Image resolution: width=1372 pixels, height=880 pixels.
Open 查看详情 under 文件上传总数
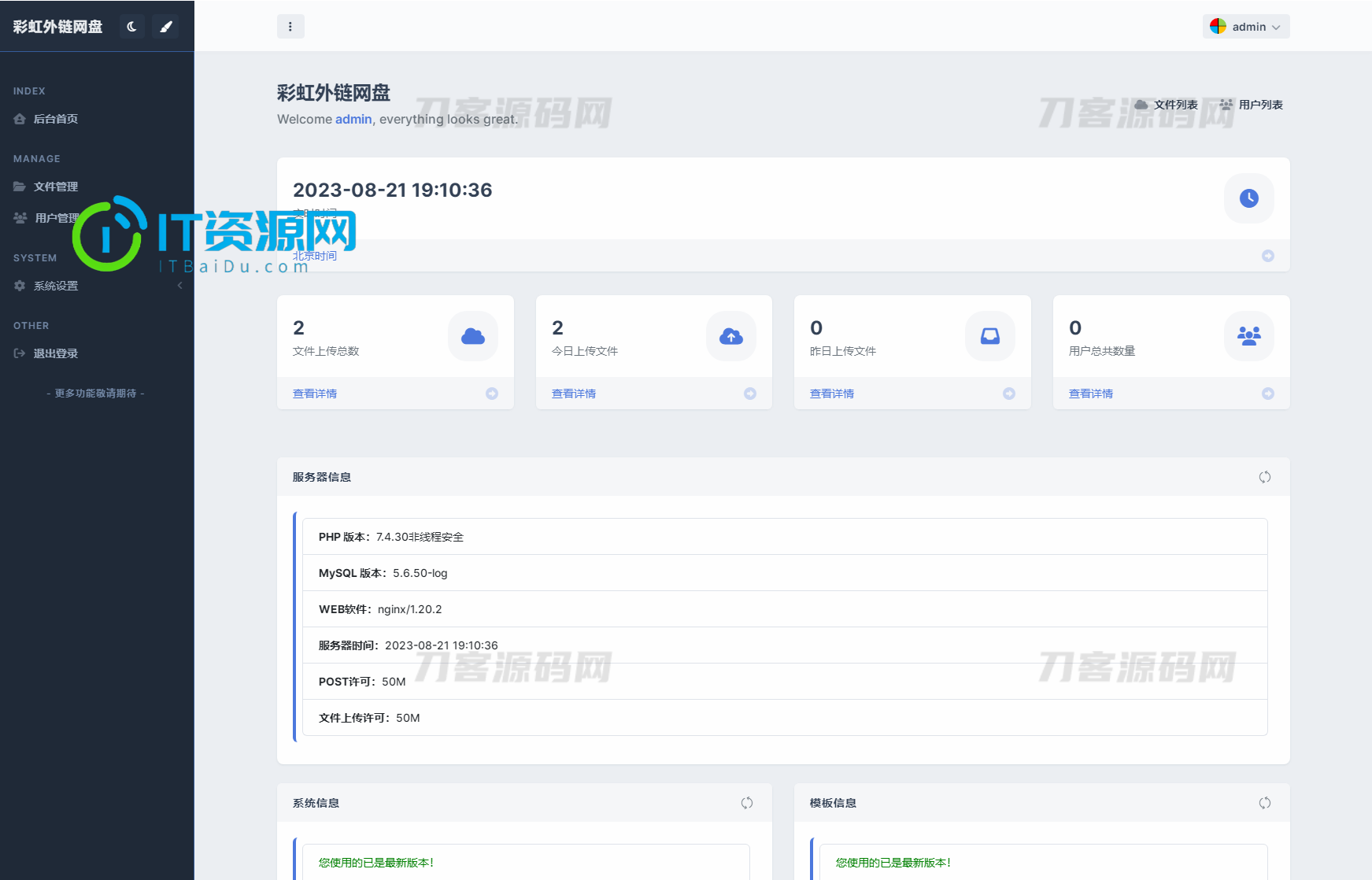point(315,394)
